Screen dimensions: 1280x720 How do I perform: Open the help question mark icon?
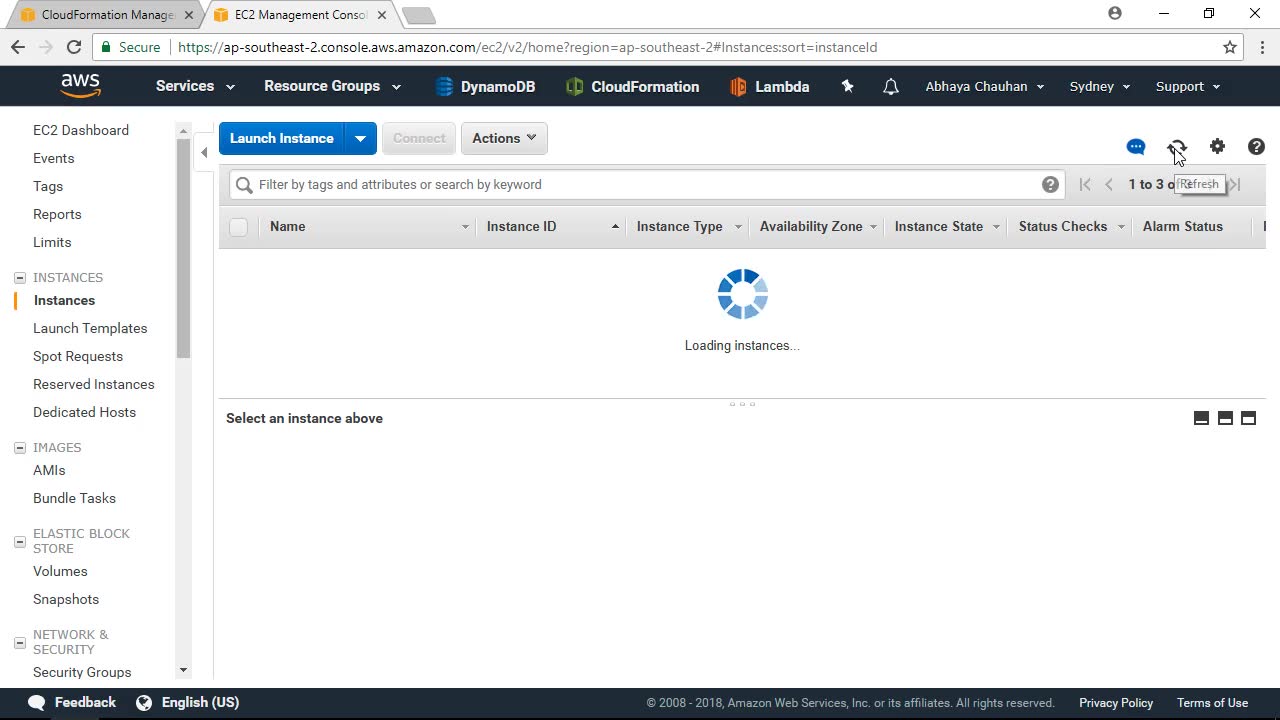tap(1257, 147)
